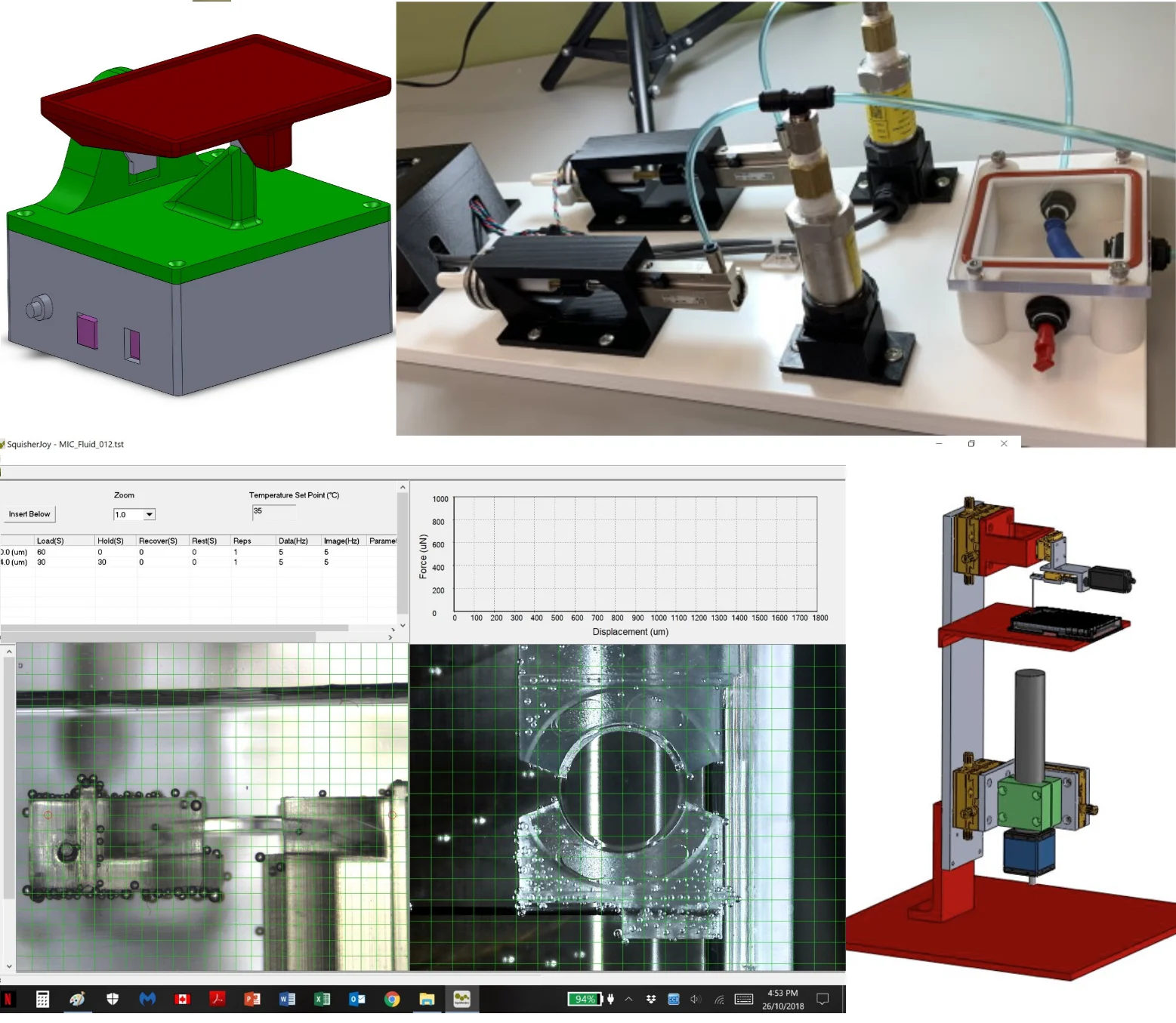Screen dimensions: 1176x1023
Task: Open Netflix from the taskbar
Action: (8, 1000)
